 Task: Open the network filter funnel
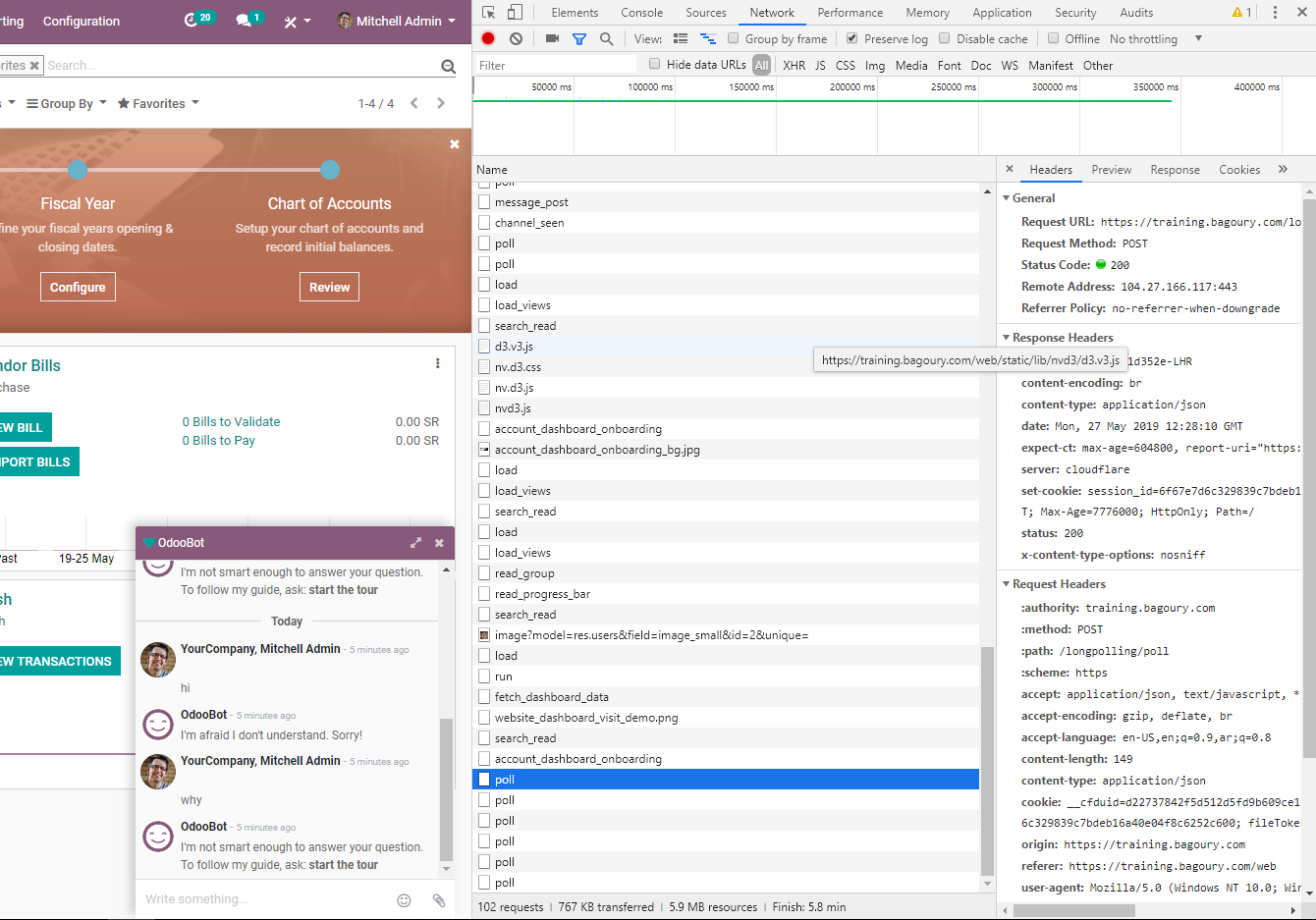578,37
